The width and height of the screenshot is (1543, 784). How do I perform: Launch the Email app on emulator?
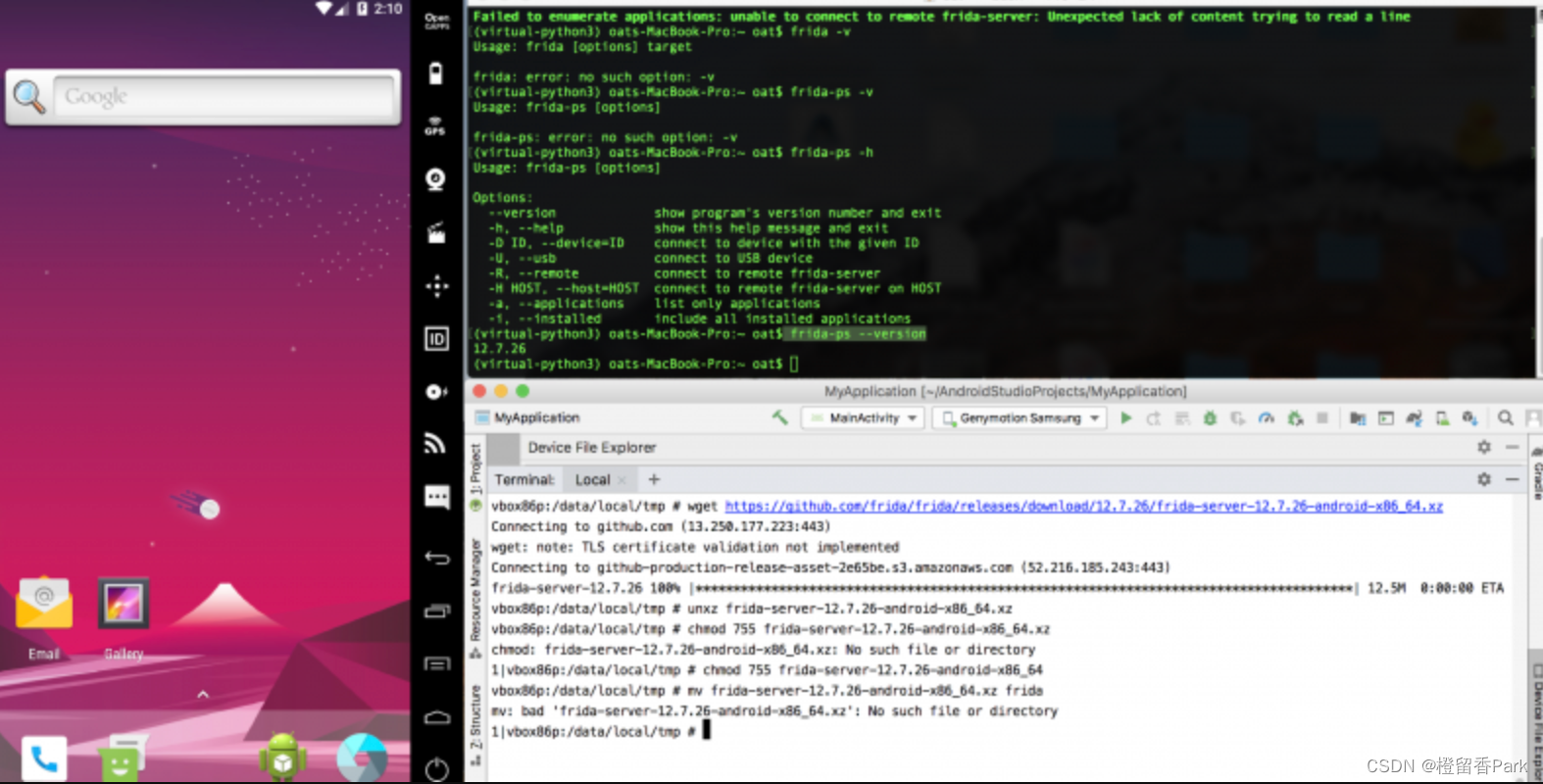[44, 616]
